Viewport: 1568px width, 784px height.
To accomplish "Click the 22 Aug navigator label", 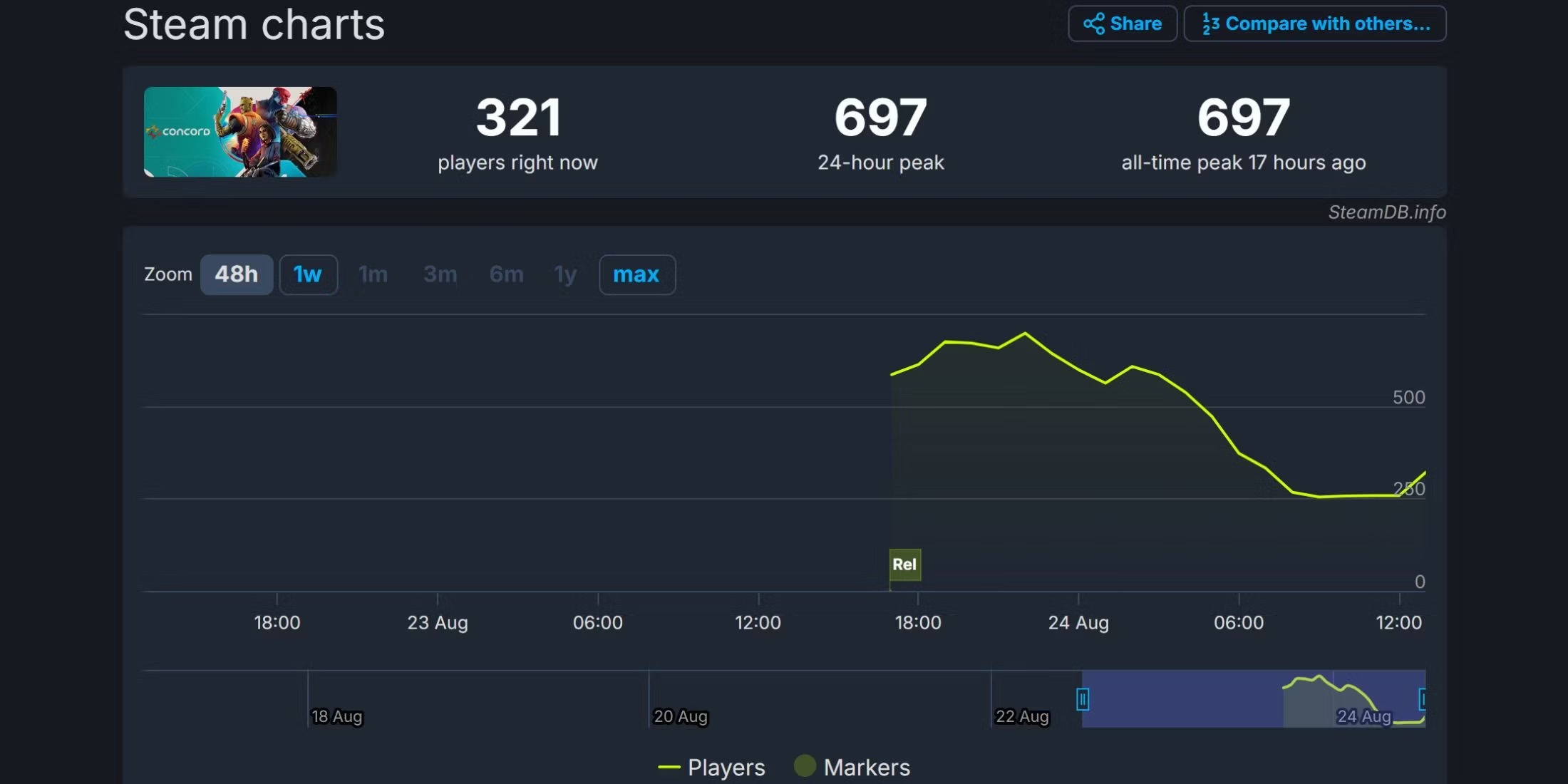I will (x=1022, y=716).
